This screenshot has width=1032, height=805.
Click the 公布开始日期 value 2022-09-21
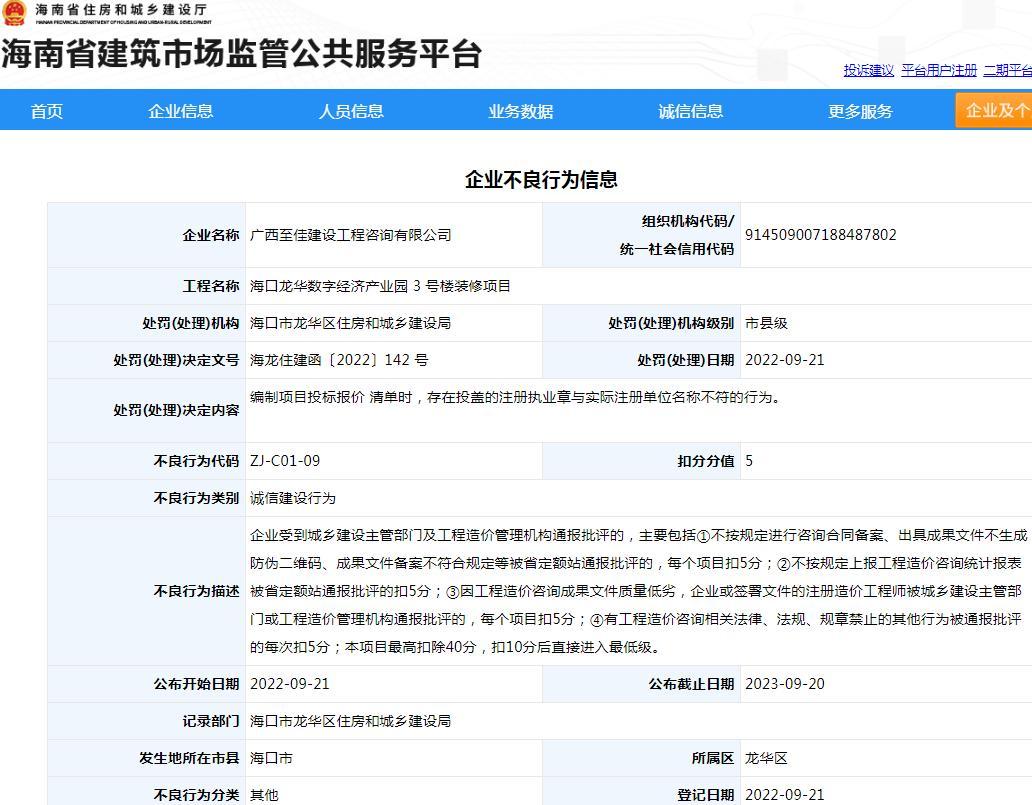290,684
